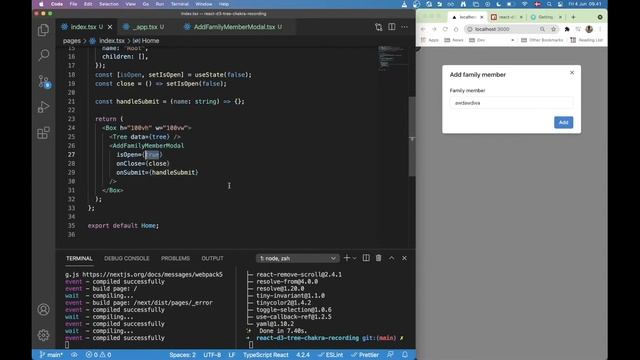
Task: Select the TERMINAL panel tab
Action: 79,258
